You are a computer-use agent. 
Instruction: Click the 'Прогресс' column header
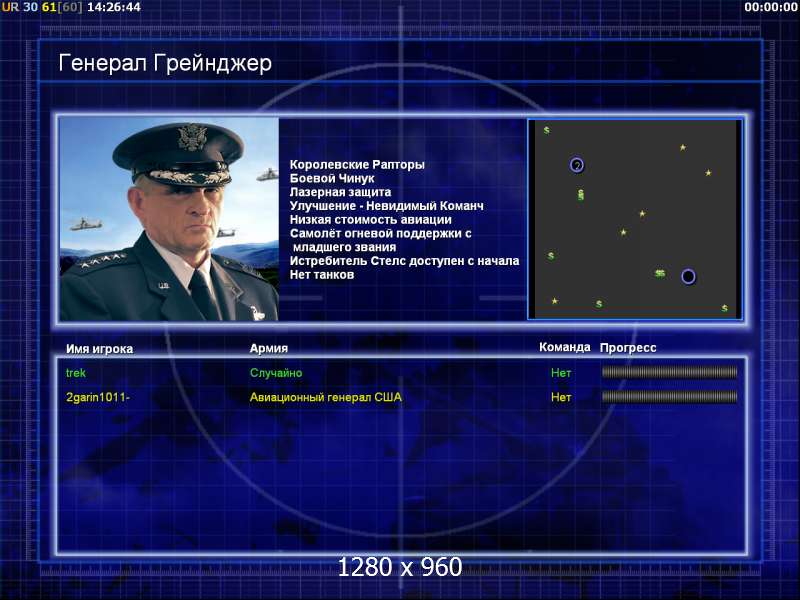628,348
